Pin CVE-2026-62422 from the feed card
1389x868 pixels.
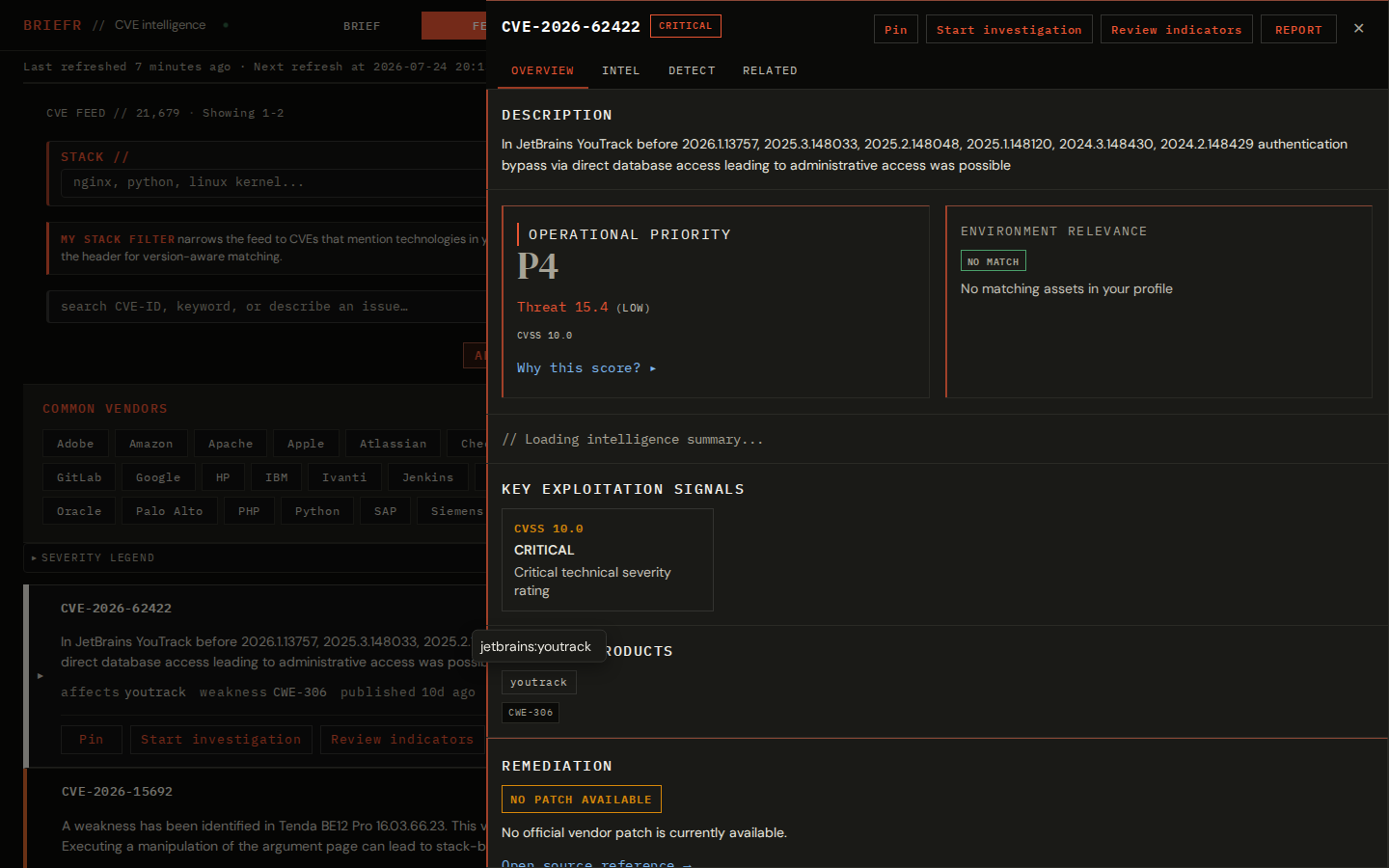92,740
